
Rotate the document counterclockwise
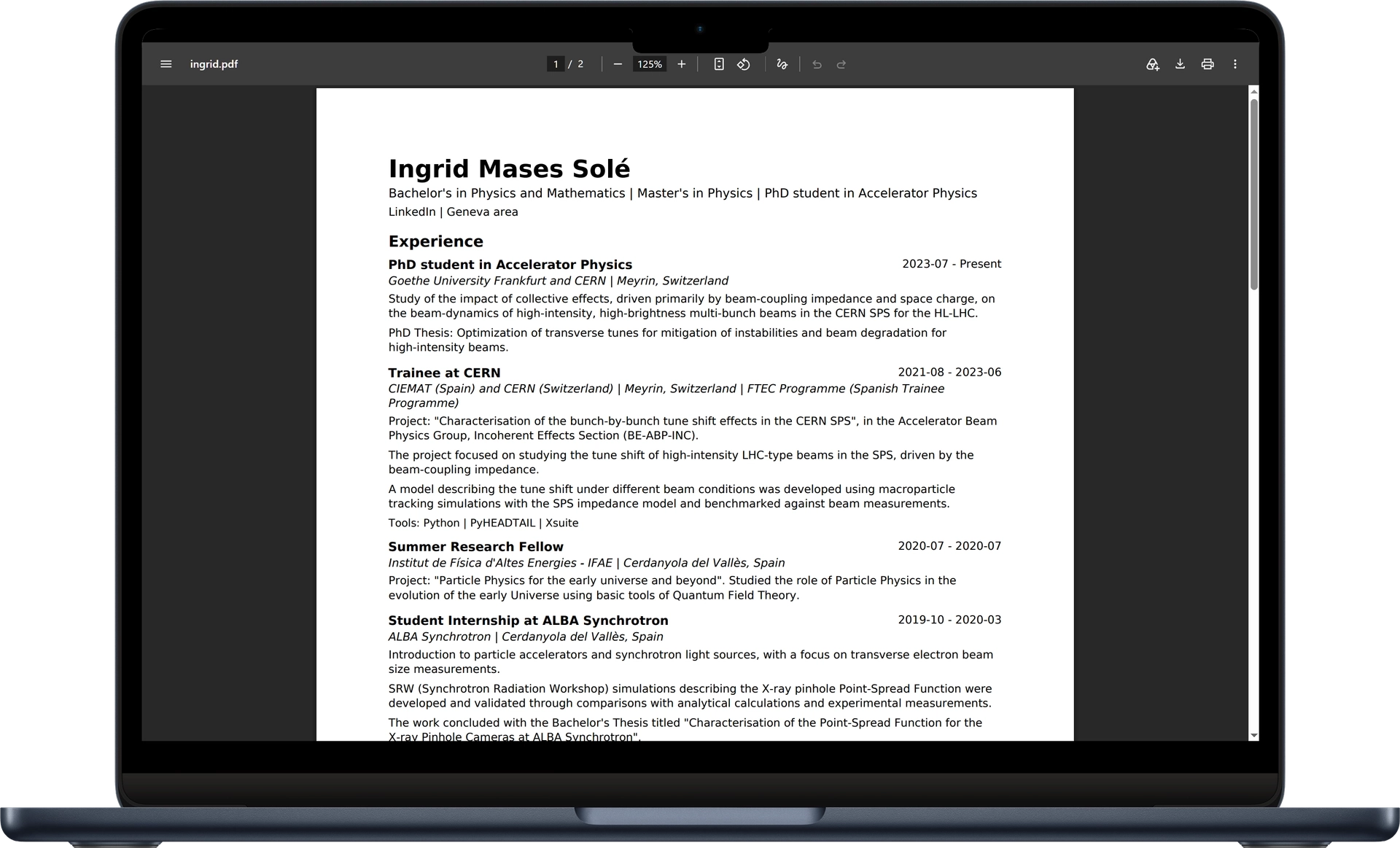point(744,64)
